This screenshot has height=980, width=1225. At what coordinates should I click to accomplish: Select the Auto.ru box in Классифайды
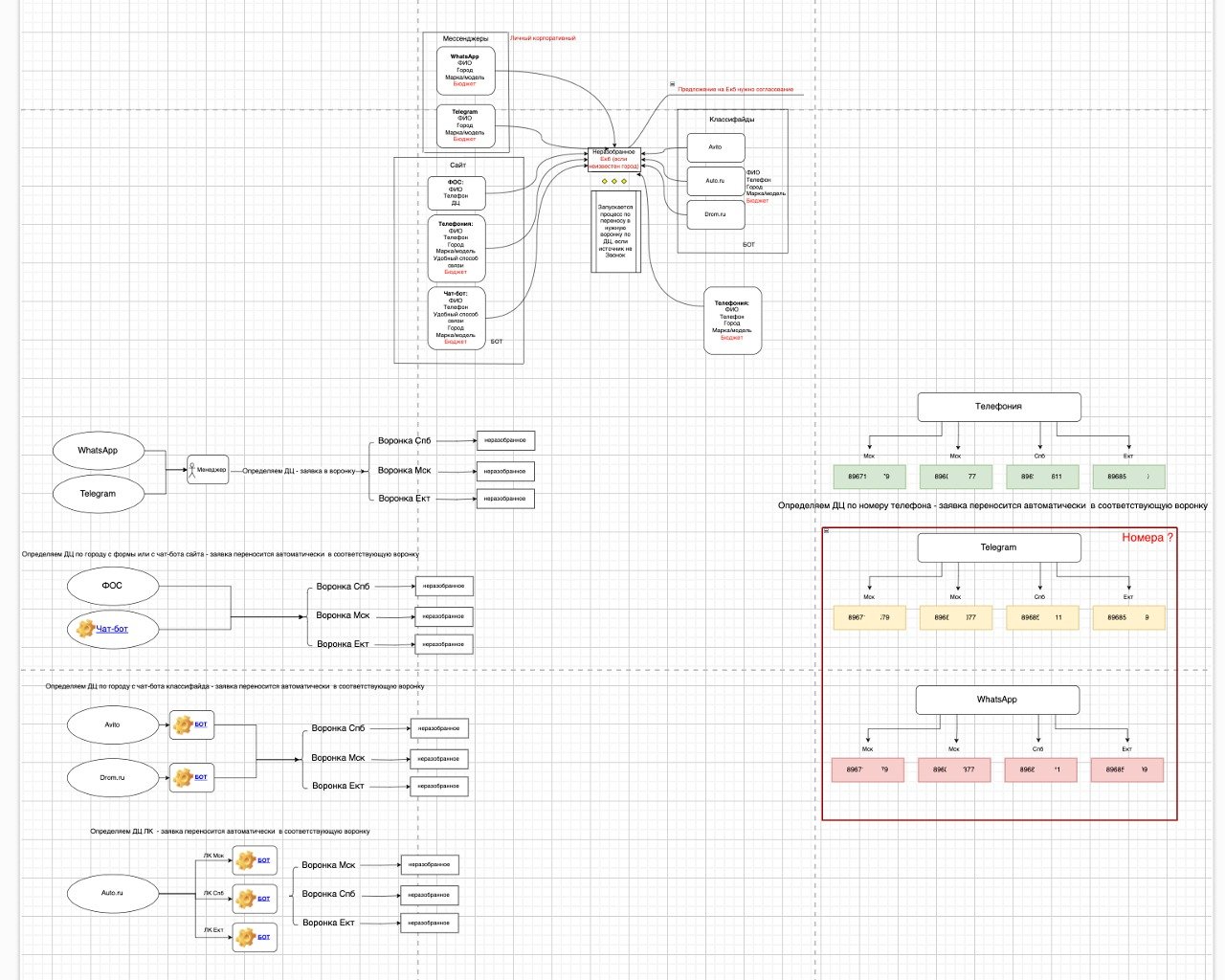pyautogui.click(x=716, y=181)
